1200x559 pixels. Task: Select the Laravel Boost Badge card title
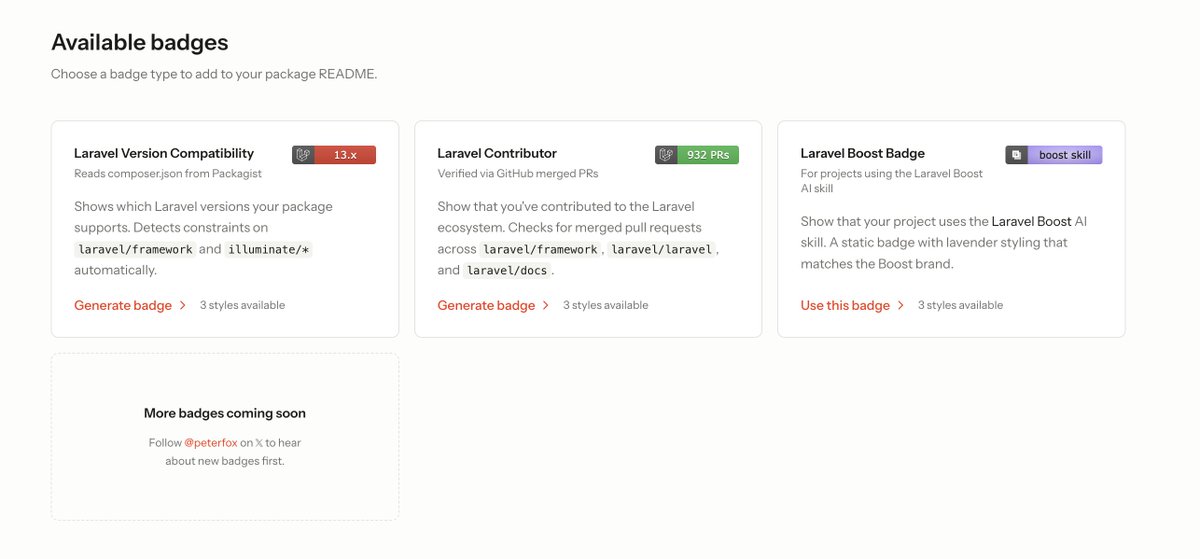coord(863,153)
